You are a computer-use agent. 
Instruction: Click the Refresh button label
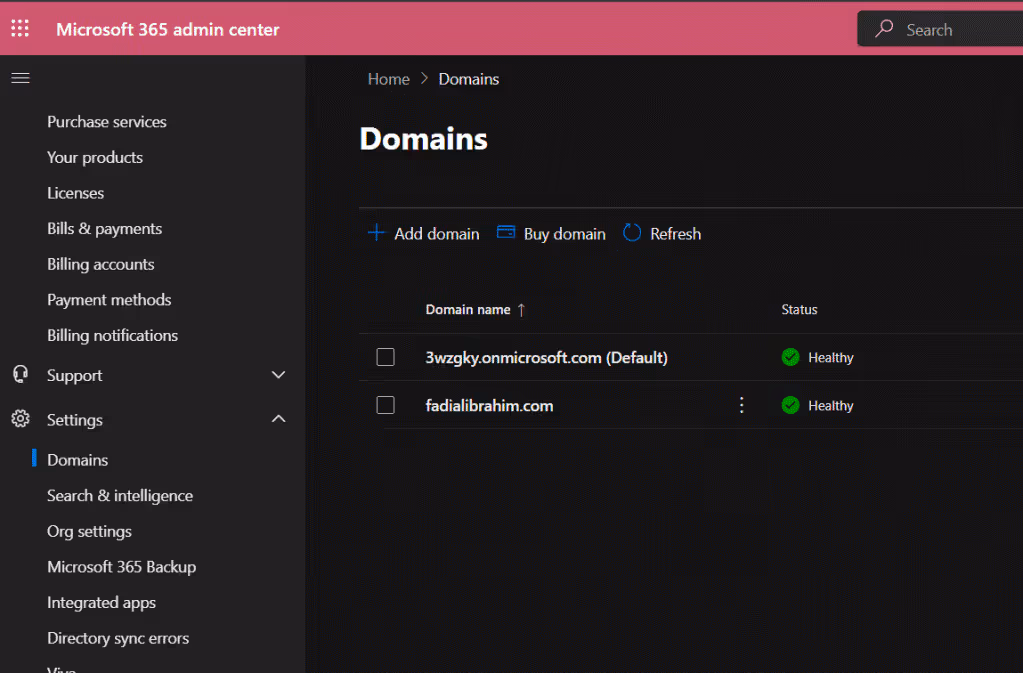[675, 233]
